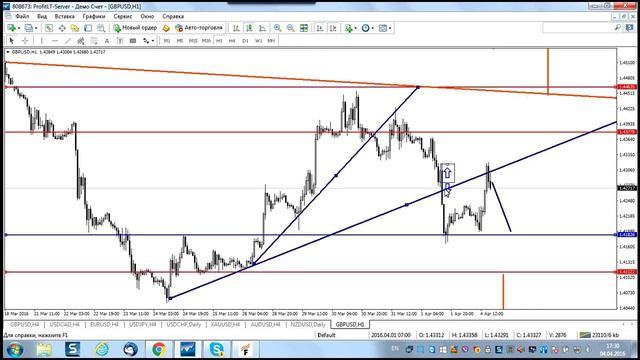Switch timeframe to M1
This screenshot has width=640, height=360.
coord(167,40)
